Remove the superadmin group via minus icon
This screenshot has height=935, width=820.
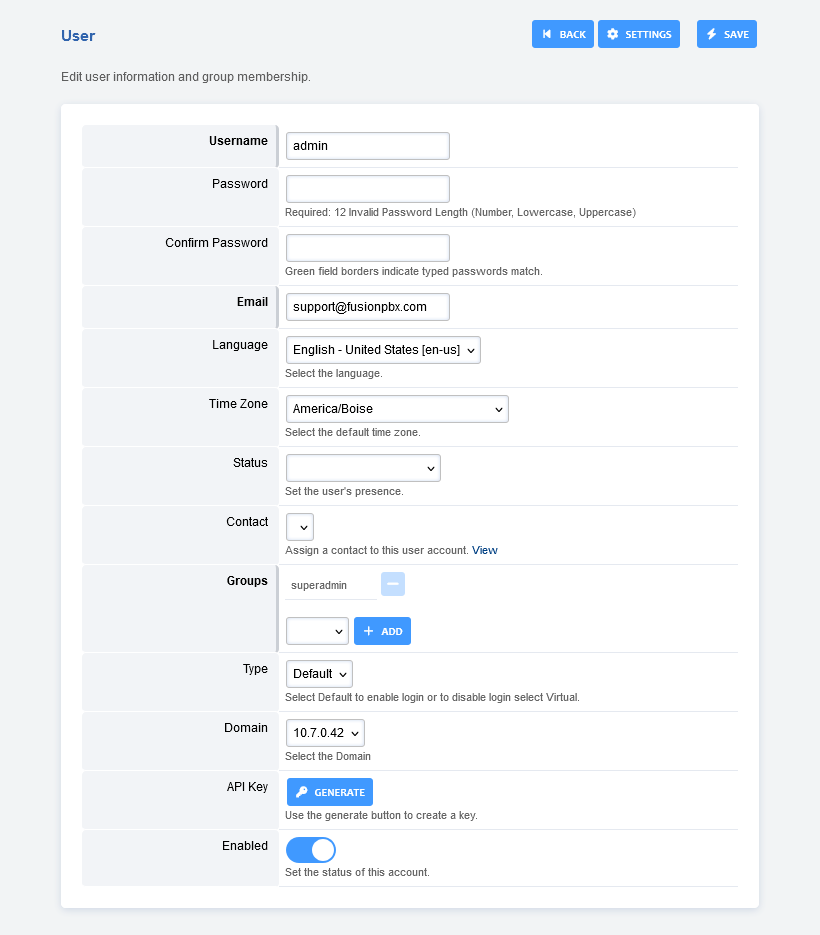point(393,584)
